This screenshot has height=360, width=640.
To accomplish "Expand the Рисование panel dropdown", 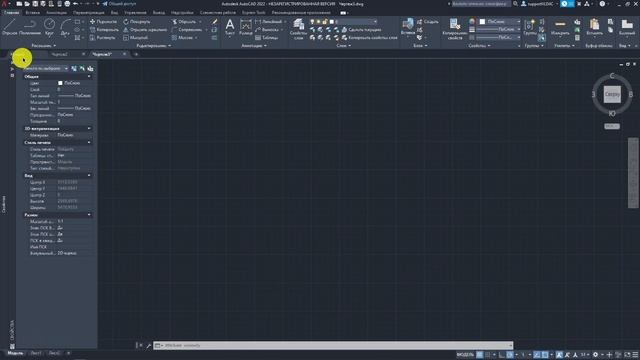I will coord(44,46).
